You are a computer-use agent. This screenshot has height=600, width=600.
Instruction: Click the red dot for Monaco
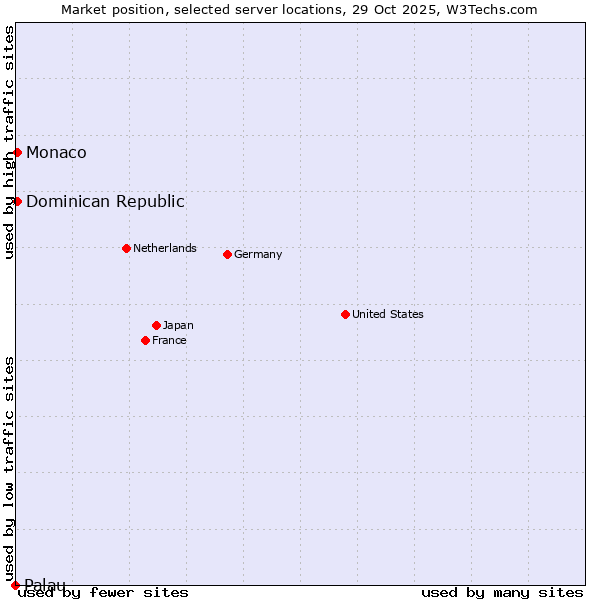17,152
